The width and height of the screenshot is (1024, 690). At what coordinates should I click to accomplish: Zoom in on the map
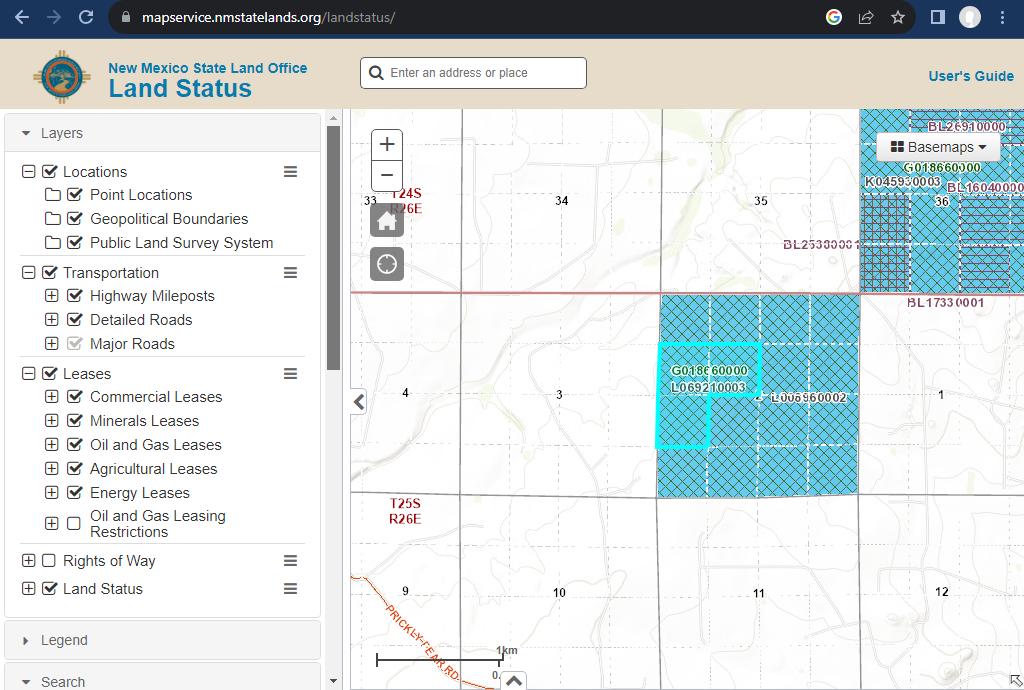point(387,144)
